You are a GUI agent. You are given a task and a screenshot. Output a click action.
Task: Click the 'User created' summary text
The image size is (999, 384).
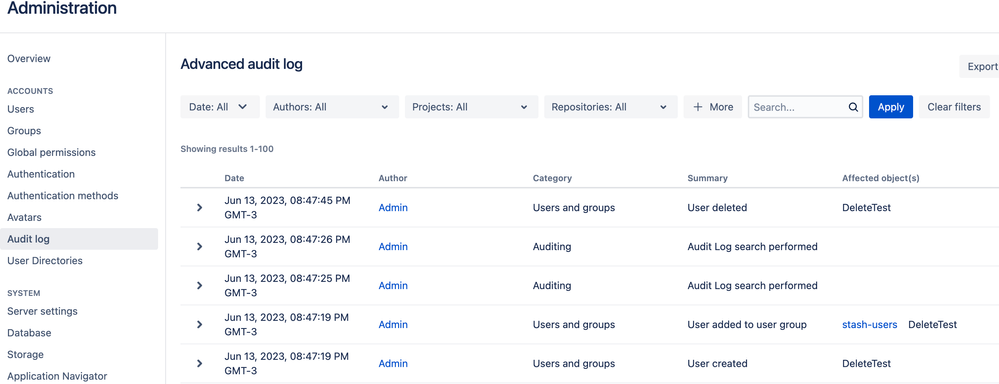pyautogui.click(x=717, y=364)
